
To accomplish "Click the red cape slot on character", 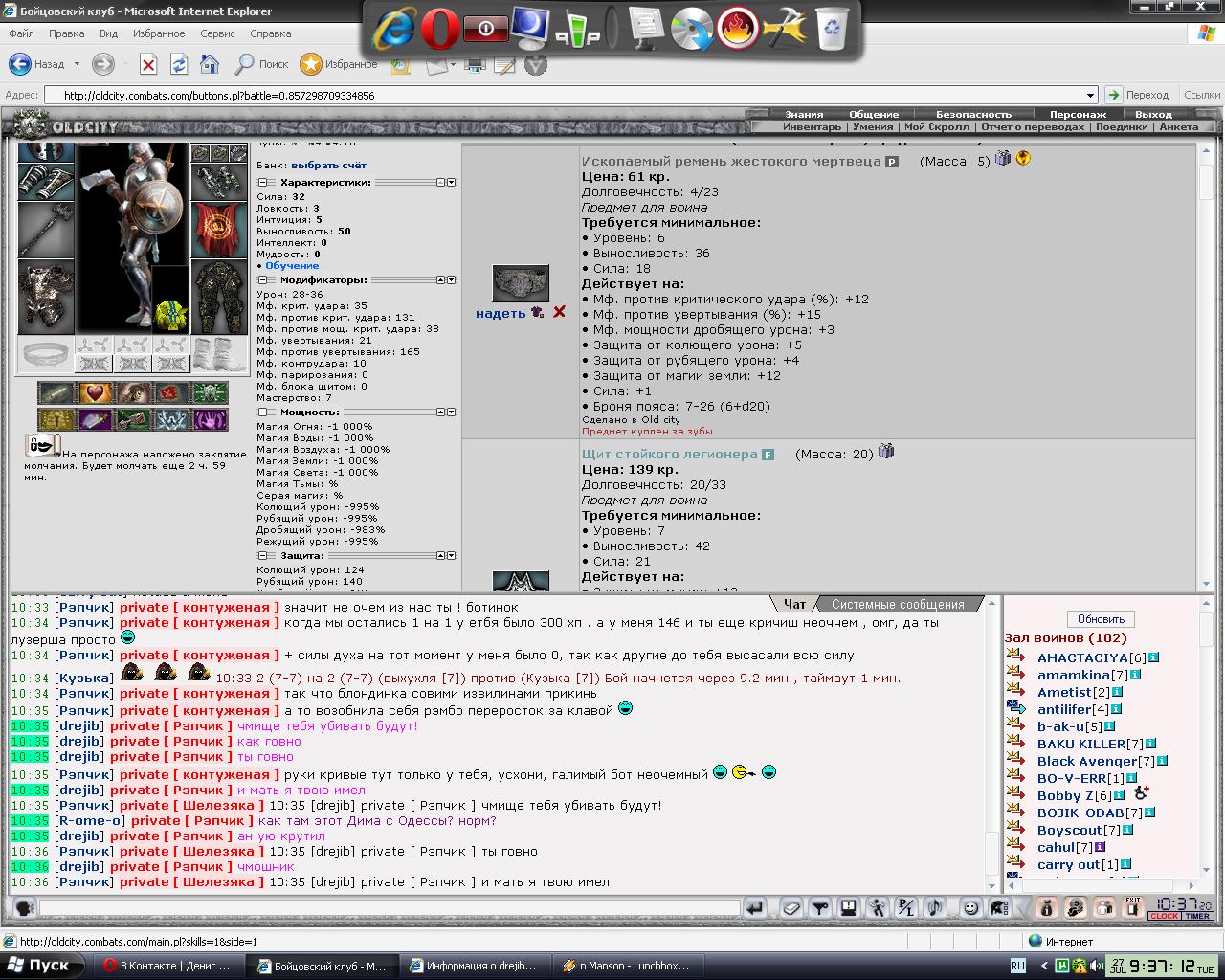I will [219, 229].
